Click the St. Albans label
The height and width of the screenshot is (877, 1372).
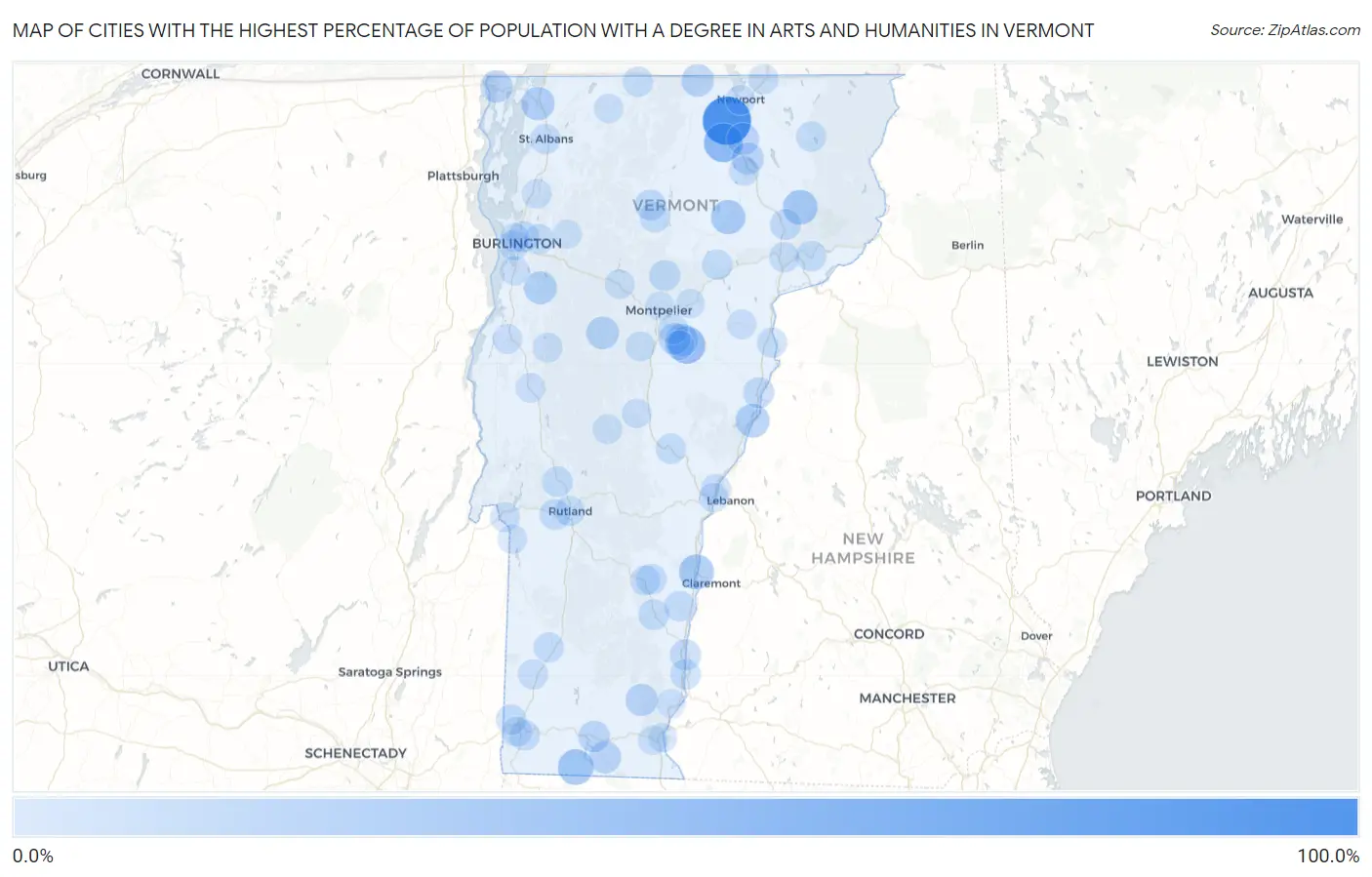click(x=545, y=139)
